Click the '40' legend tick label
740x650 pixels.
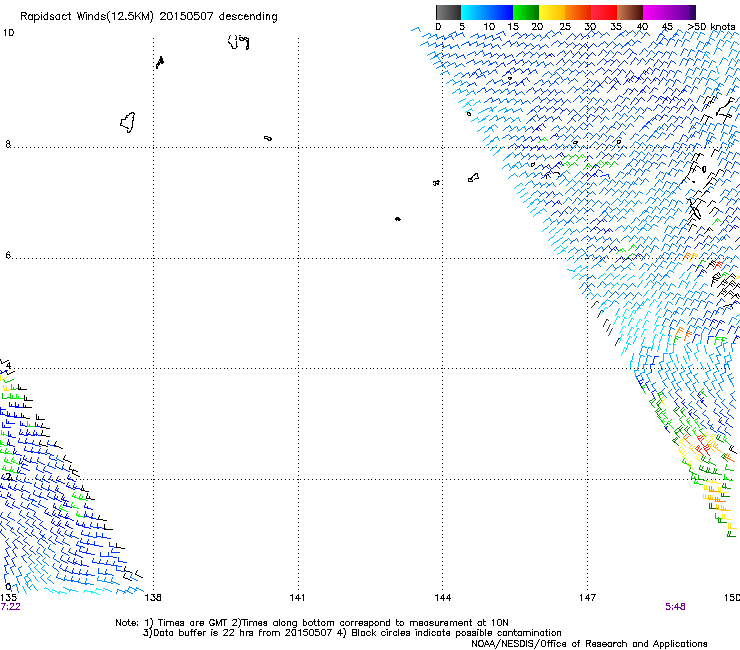[642, 27]
